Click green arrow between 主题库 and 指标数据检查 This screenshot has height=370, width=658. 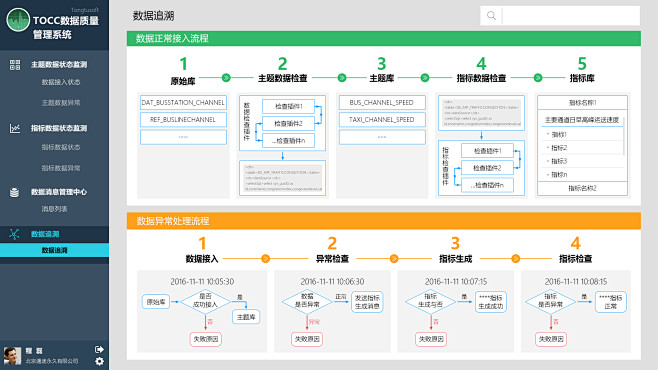tap(425, 78)
